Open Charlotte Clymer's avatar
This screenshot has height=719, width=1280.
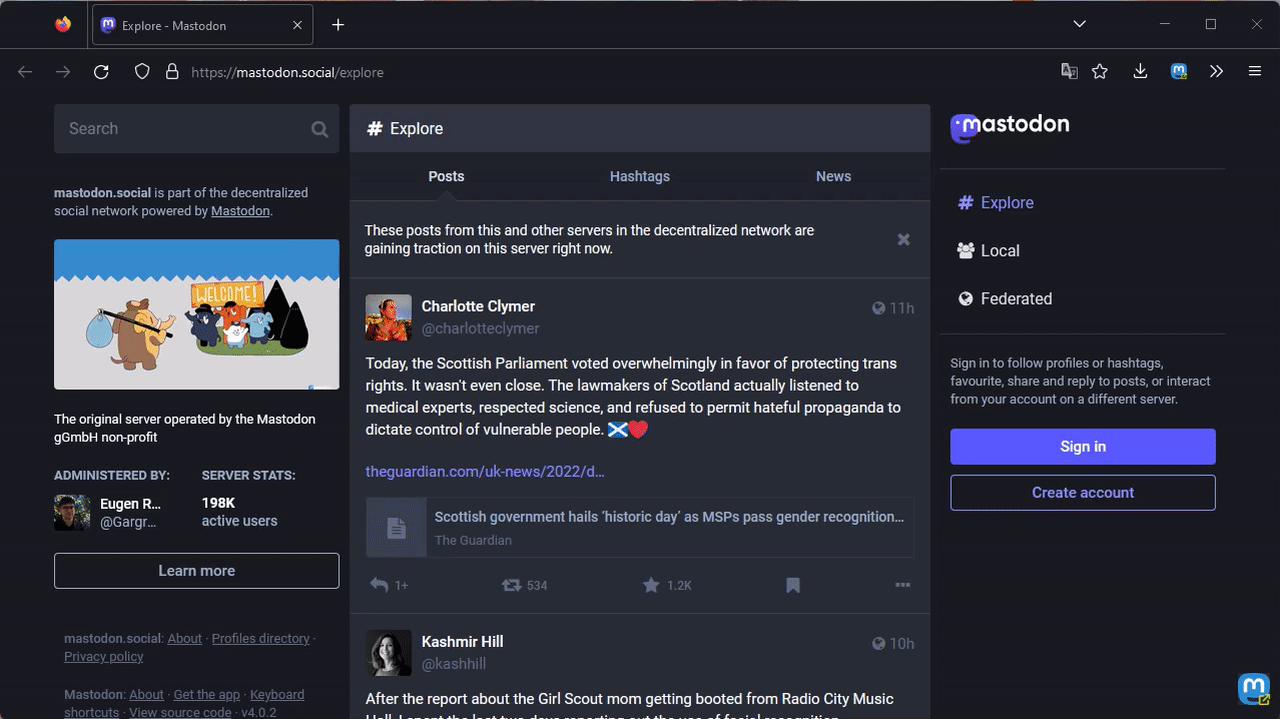[x=389, y=318]
